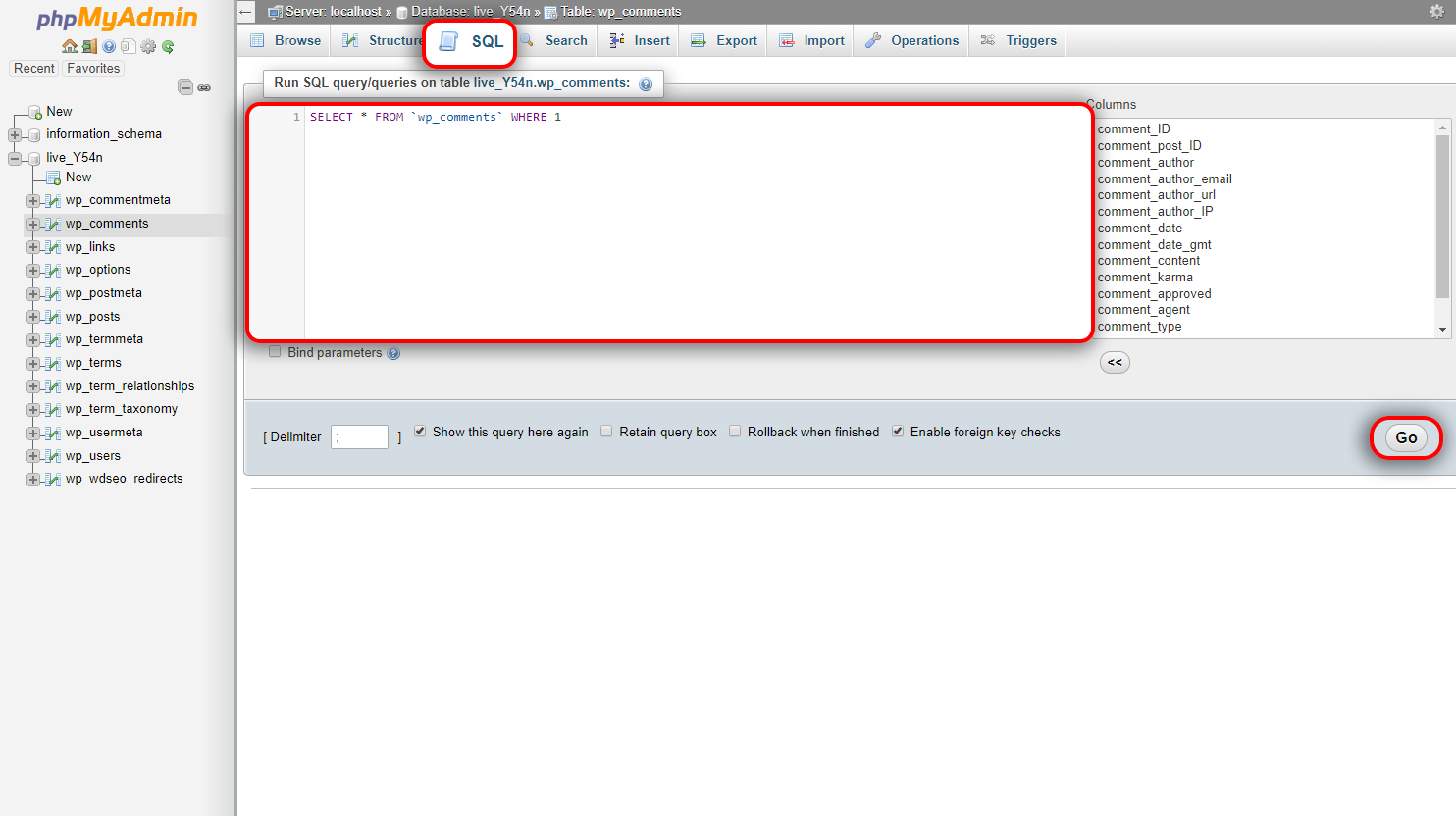Select comment_author_email in Columns list
This screenshot has width=1456, height=816.
click(x=1165, y=179)
